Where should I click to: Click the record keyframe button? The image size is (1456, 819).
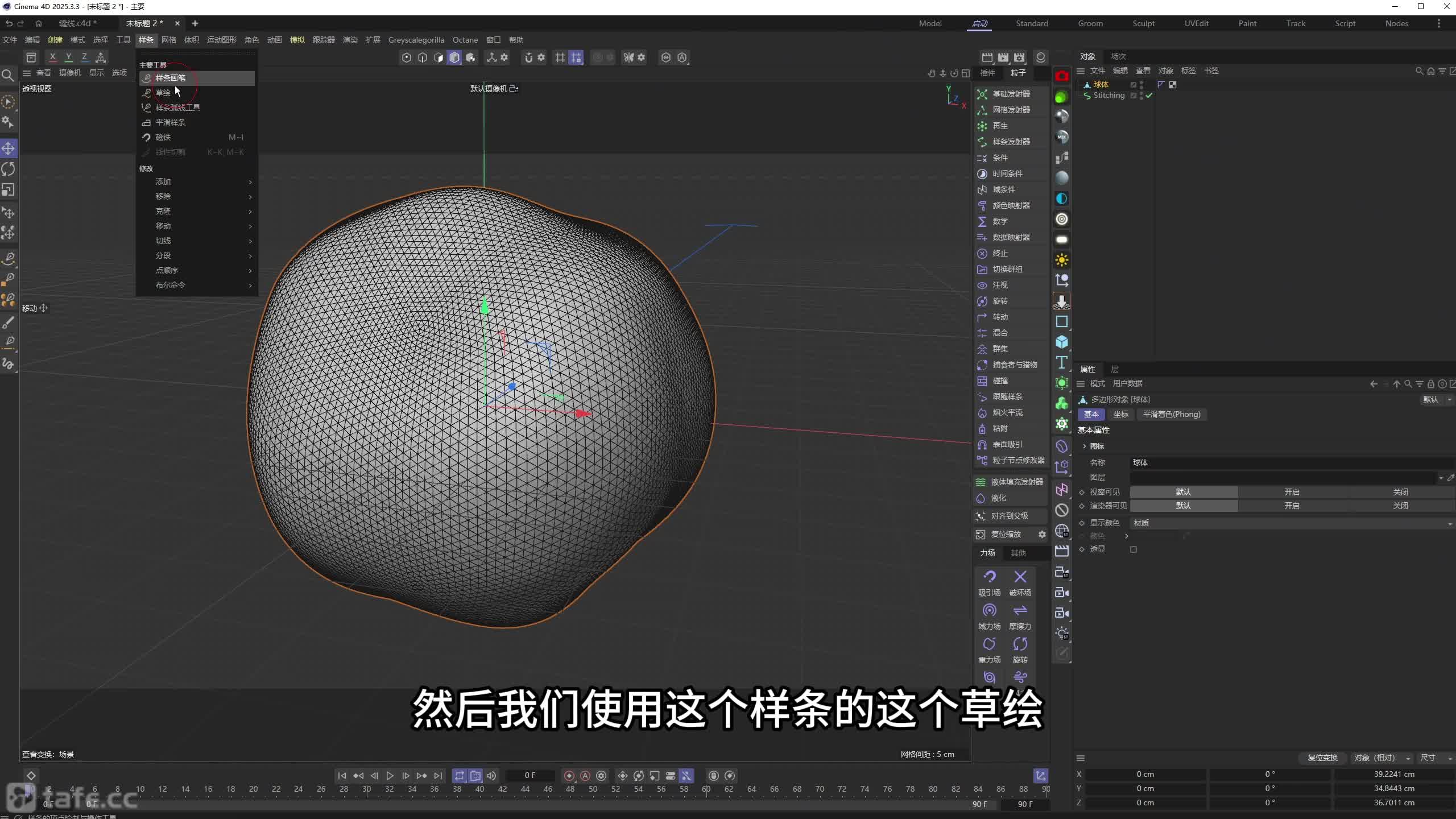pos(569,776)
